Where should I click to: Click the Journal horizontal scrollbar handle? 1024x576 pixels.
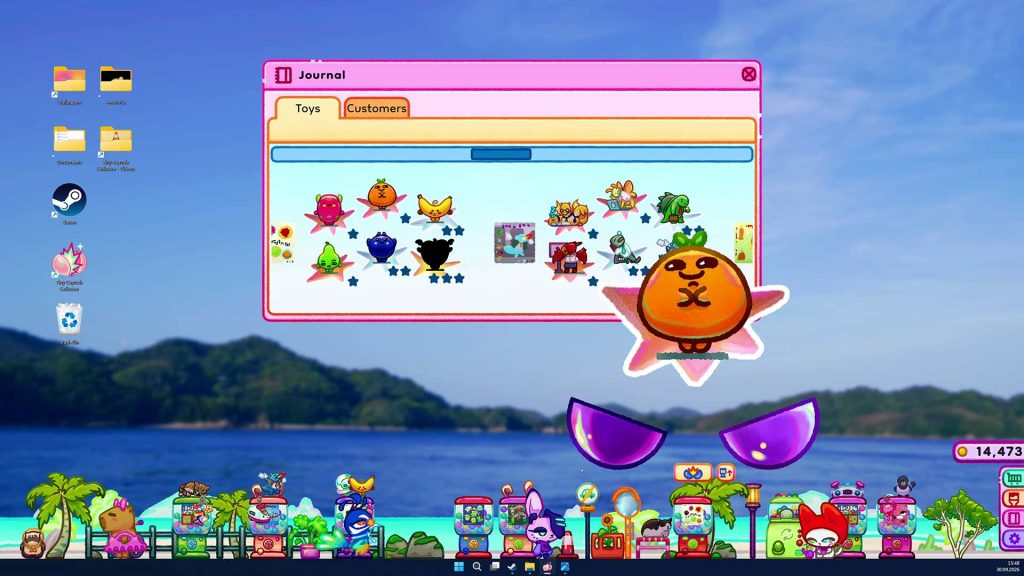tap(501, 154)
